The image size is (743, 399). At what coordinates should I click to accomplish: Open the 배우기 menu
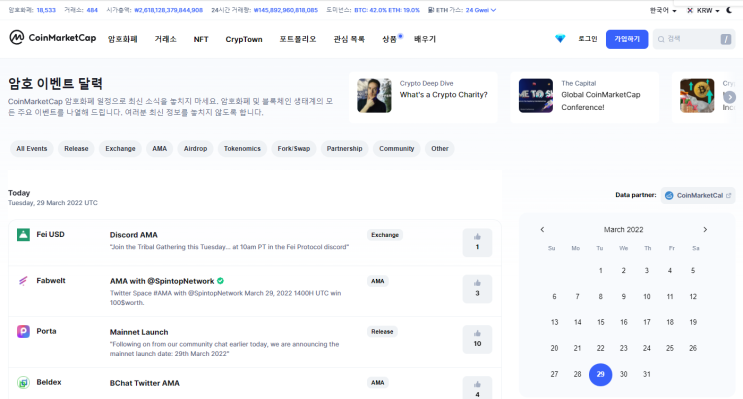point(425,39)
